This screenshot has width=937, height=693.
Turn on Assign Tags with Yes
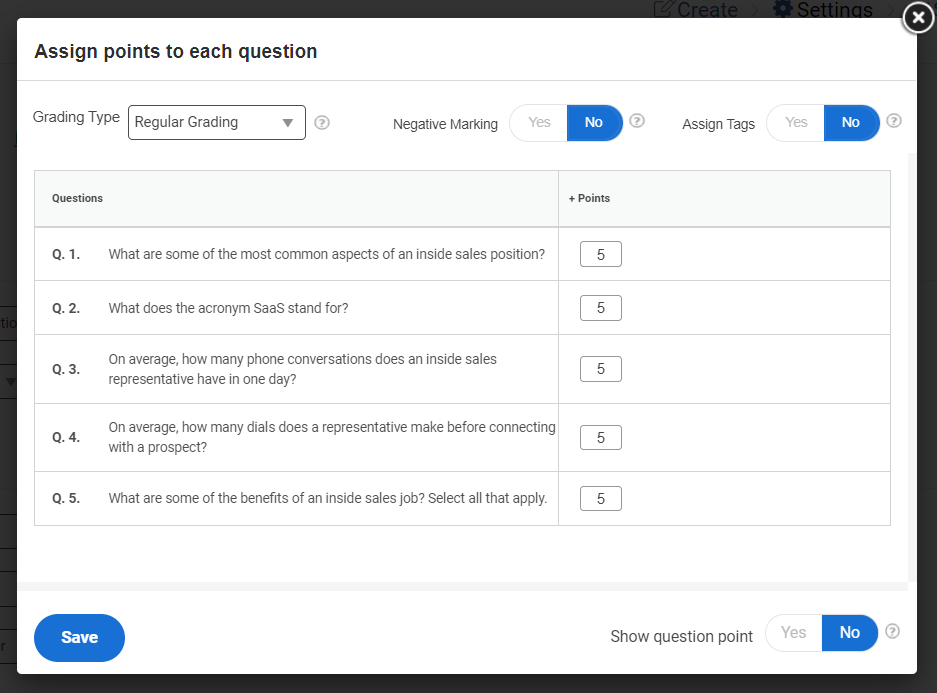pyautogui.click(x=796, y=122)
